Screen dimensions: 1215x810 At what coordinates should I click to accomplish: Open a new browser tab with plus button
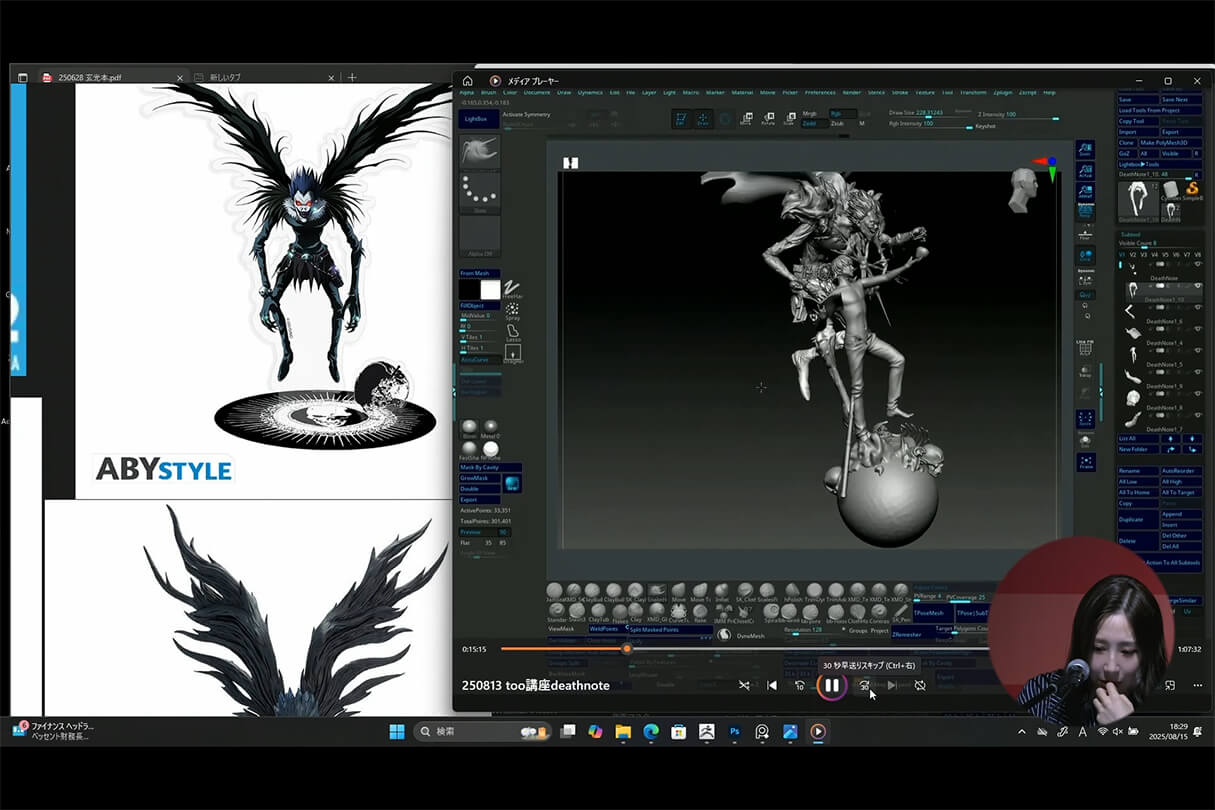[352, 77]
